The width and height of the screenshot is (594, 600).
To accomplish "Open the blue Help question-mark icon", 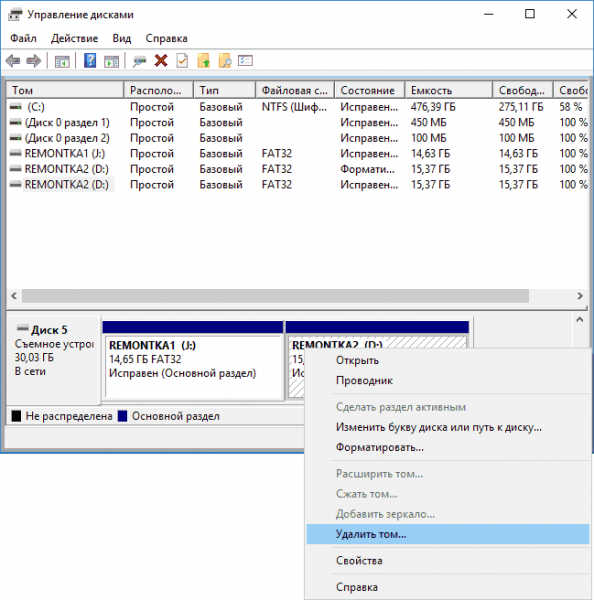I will pos(90,61).
